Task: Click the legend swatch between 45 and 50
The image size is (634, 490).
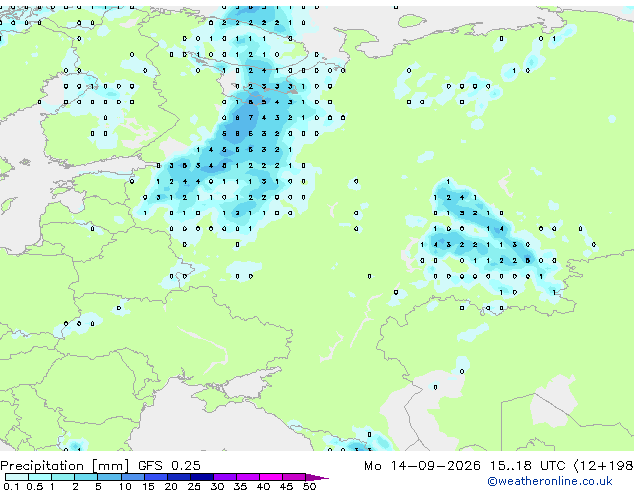Action: [x=294, y=477]
